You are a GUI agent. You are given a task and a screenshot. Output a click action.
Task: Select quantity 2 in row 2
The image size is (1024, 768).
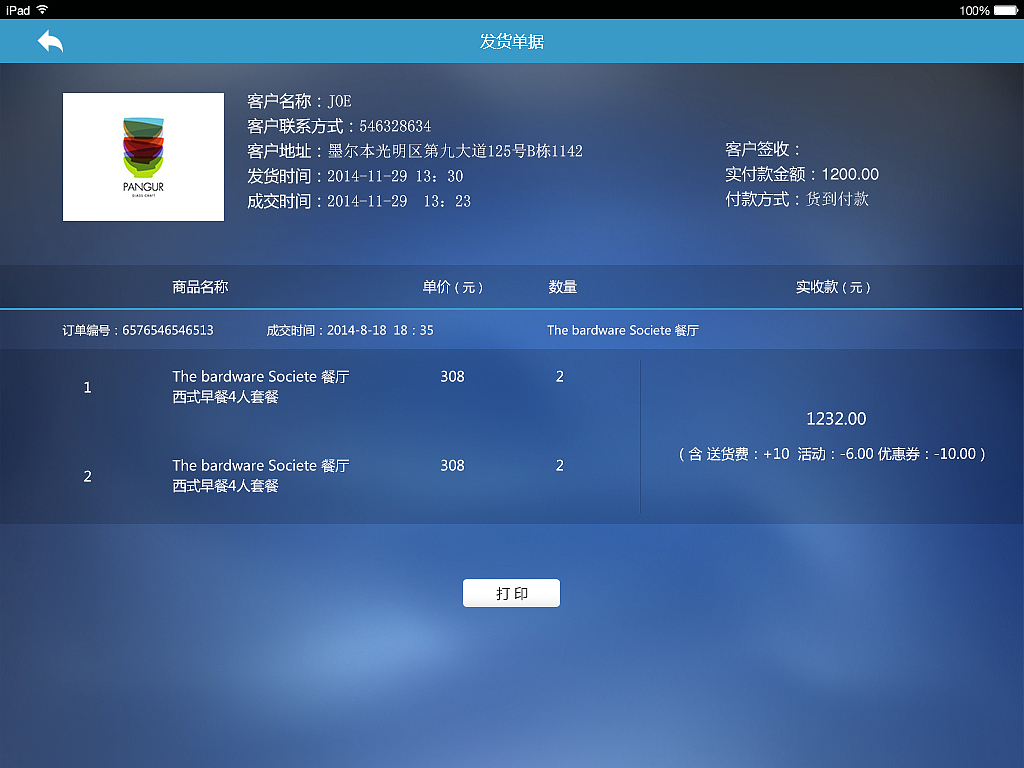[560, 466]
